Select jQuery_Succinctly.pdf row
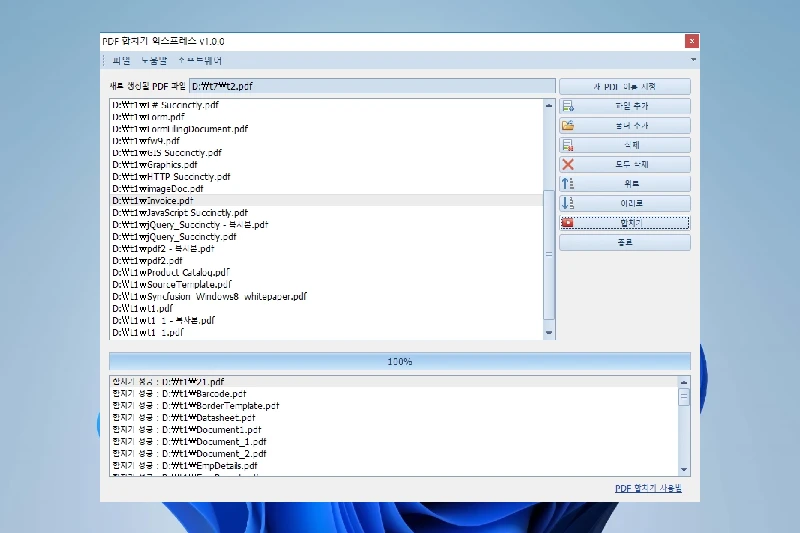The height and width of the screenshot is (533, 800). pyautogui.click(x=327, y=237)
